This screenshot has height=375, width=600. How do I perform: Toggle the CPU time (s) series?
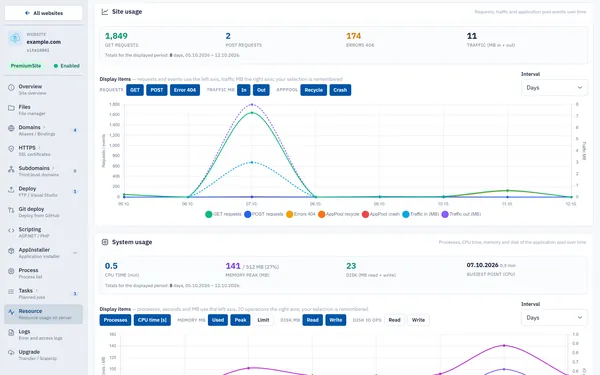[152, 320]
